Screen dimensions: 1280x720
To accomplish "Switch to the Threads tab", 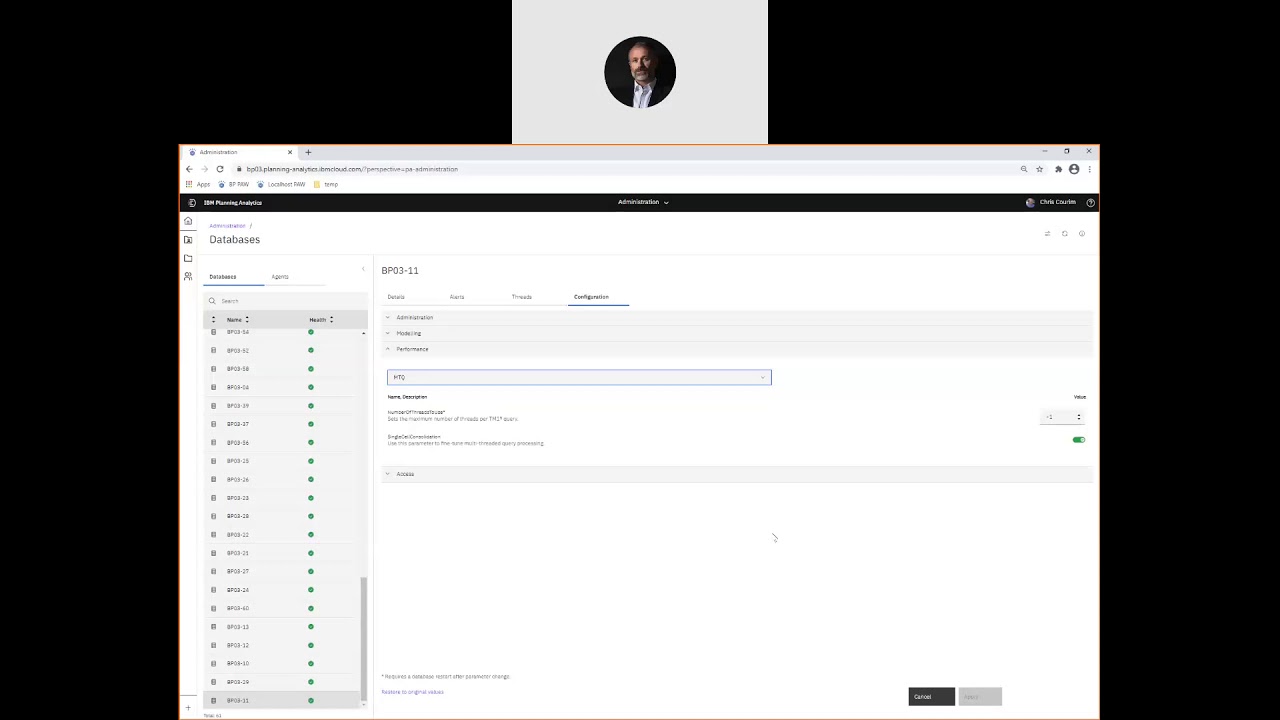I will (x=522, y=297).
